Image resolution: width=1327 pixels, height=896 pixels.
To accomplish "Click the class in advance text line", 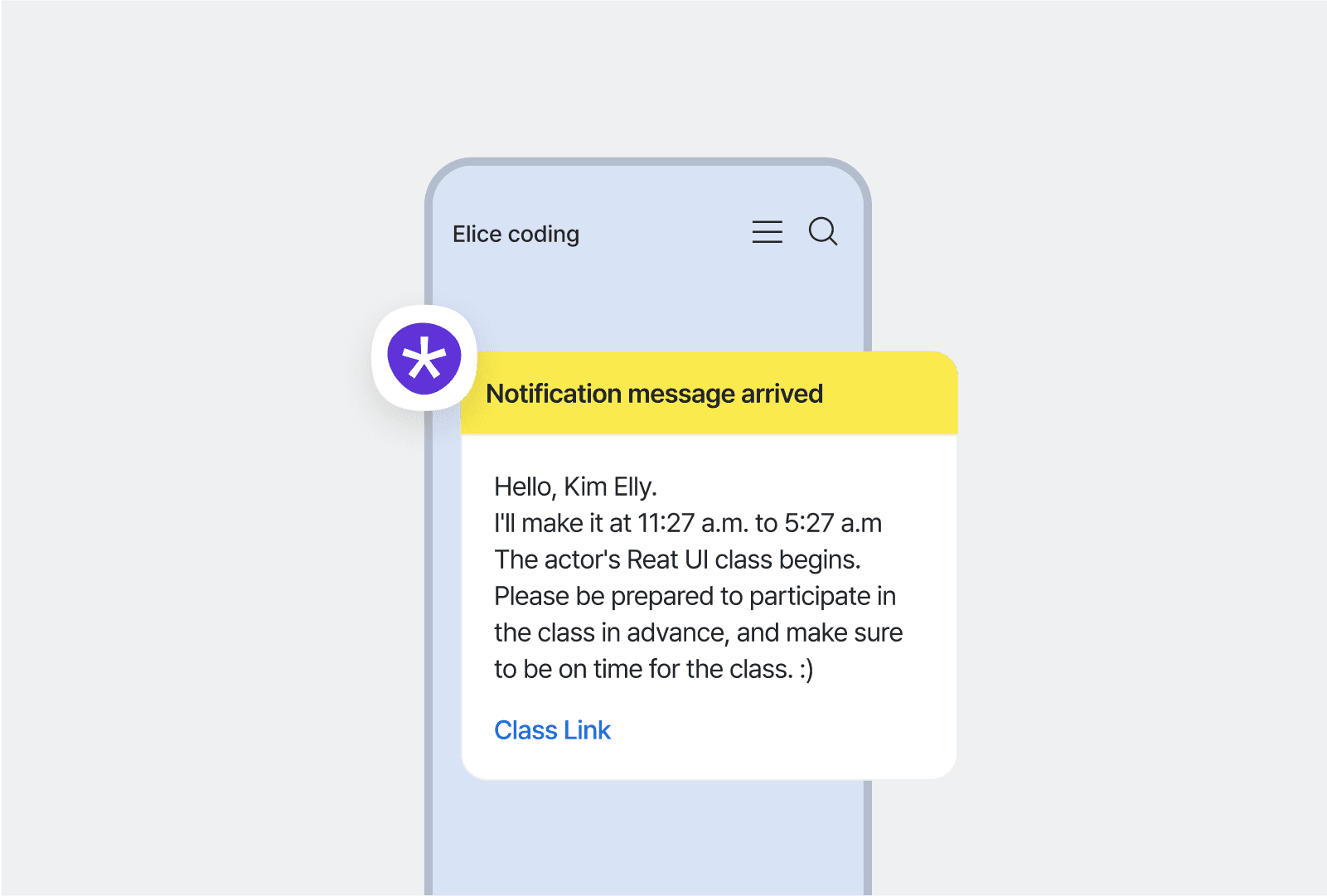I will [698, 632].
